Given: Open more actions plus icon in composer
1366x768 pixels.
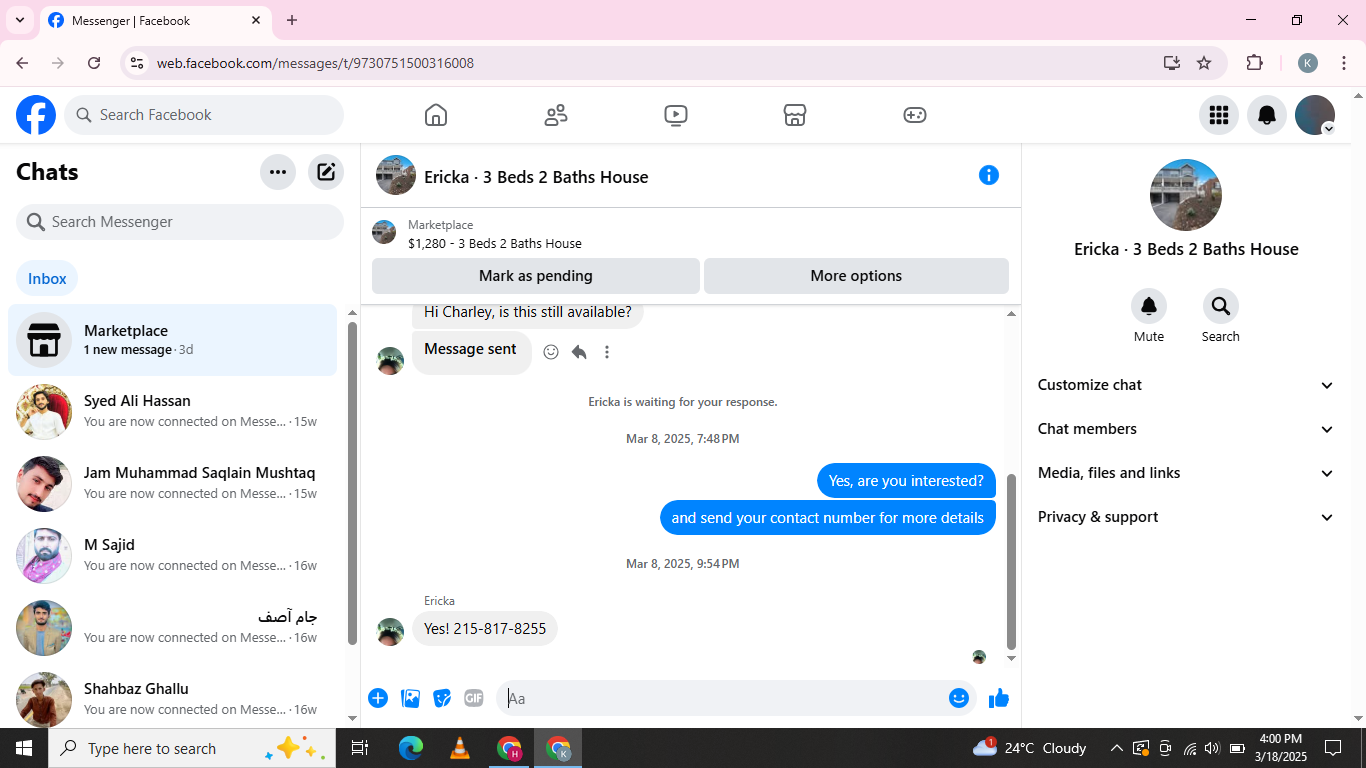Looking at the screenshot, I should 378,698.
